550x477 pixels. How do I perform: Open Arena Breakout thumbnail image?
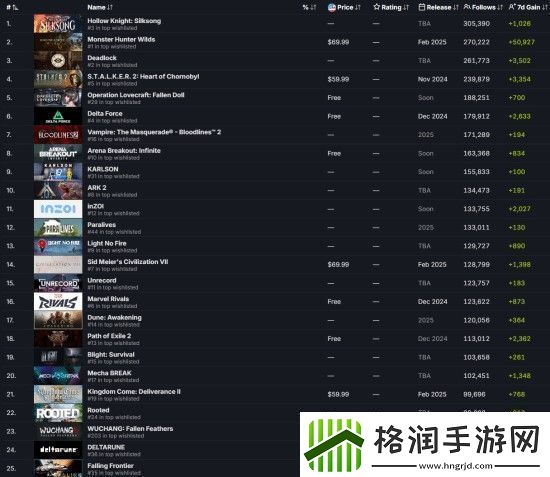tap(58, 153)
